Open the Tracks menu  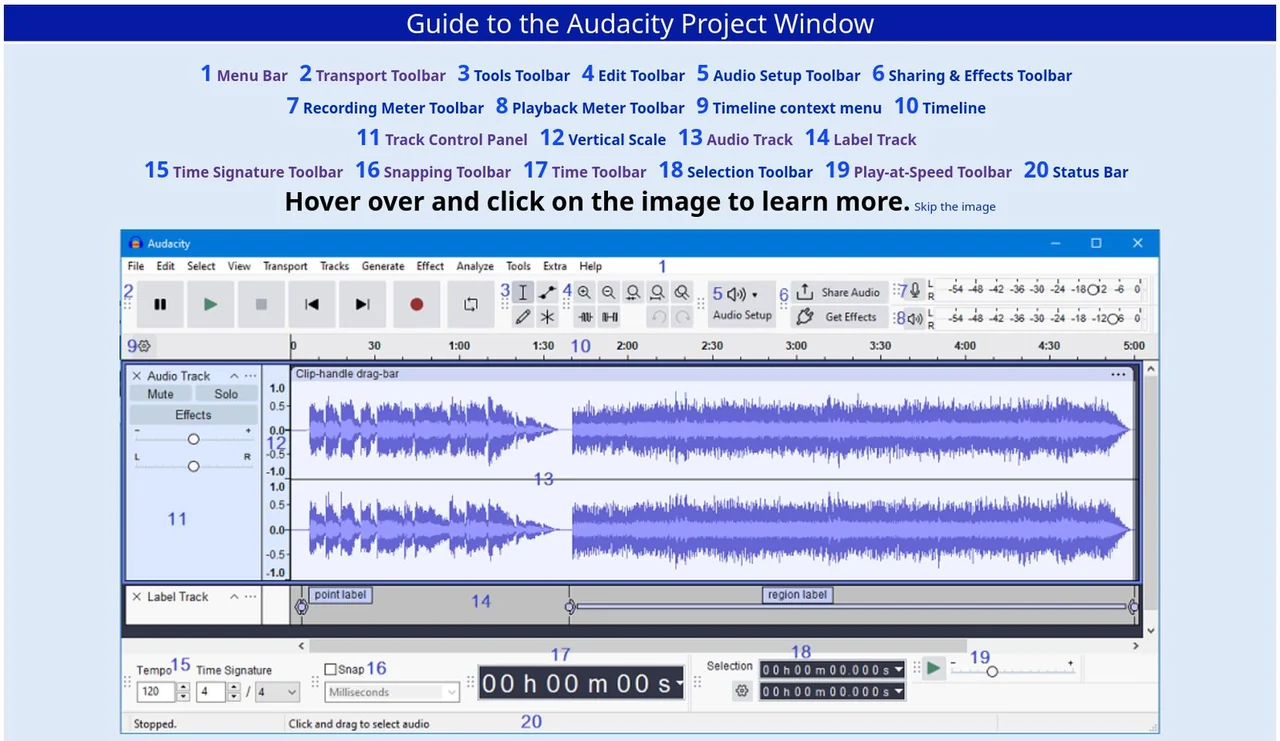334,266
